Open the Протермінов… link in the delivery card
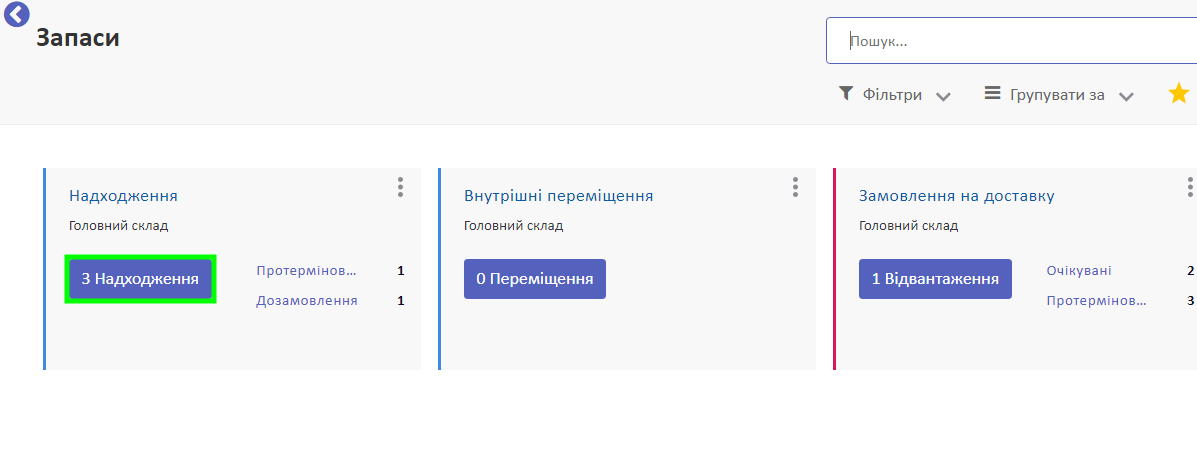This screenshot has width=1197, height=472. coord(1096,301)
